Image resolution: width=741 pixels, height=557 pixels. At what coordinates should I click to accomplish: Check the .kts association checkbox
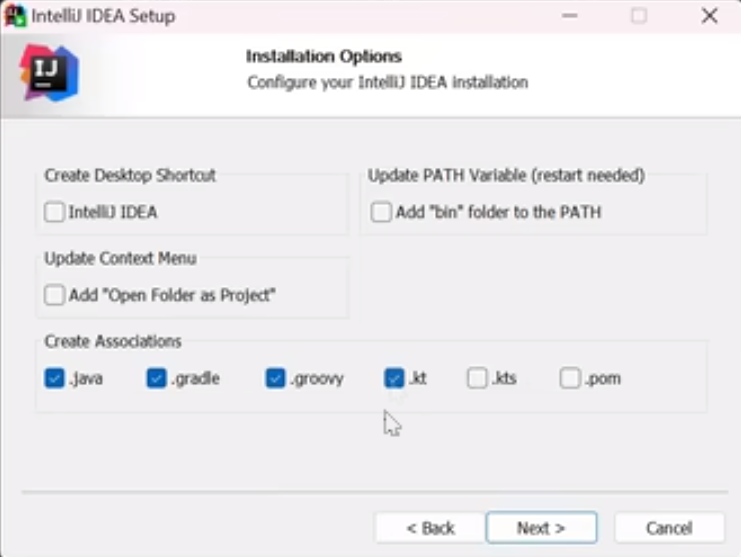(x=477, y=378)
